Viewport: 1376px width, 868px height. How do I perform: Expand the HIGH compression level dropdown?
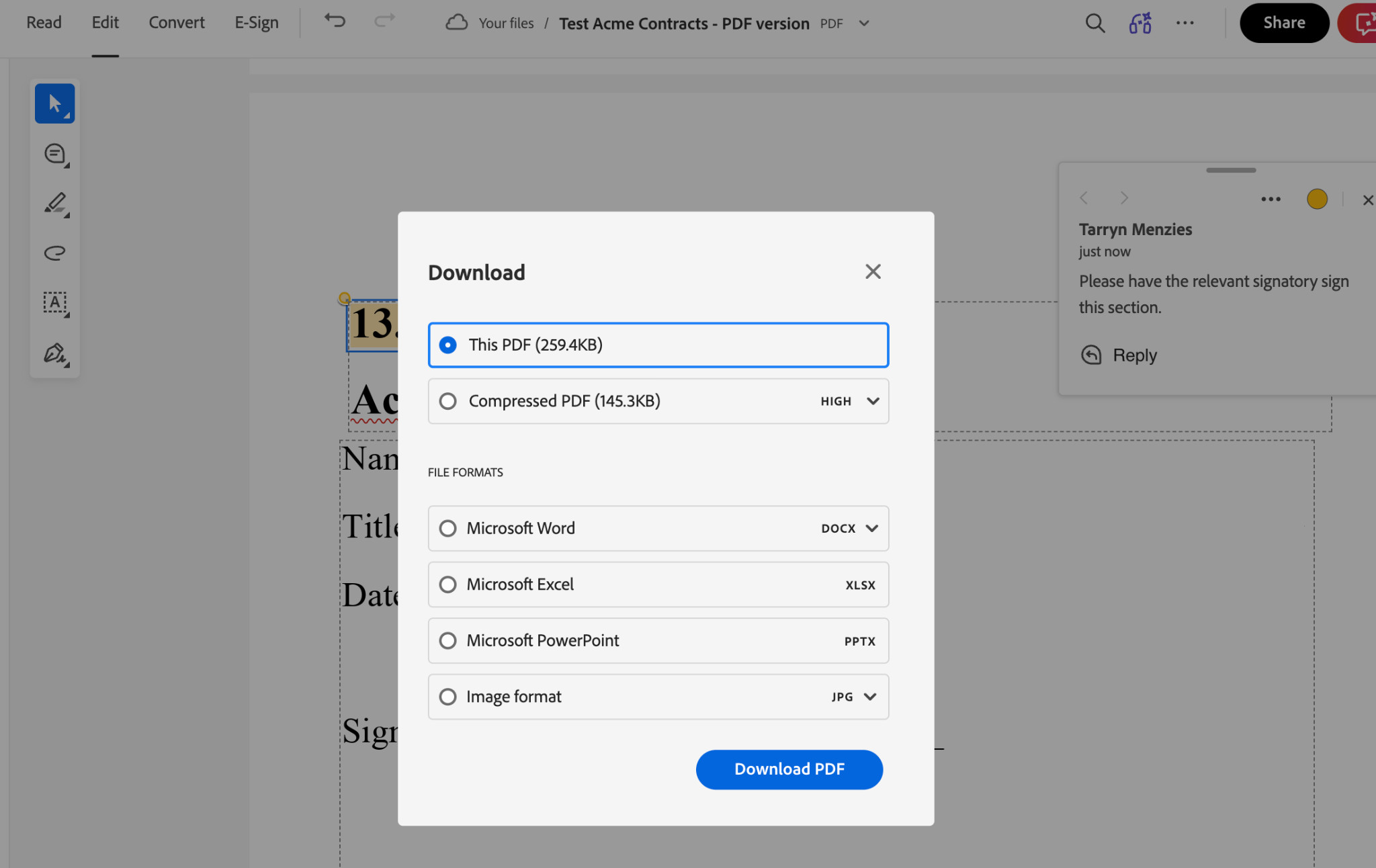coord(850,401)
